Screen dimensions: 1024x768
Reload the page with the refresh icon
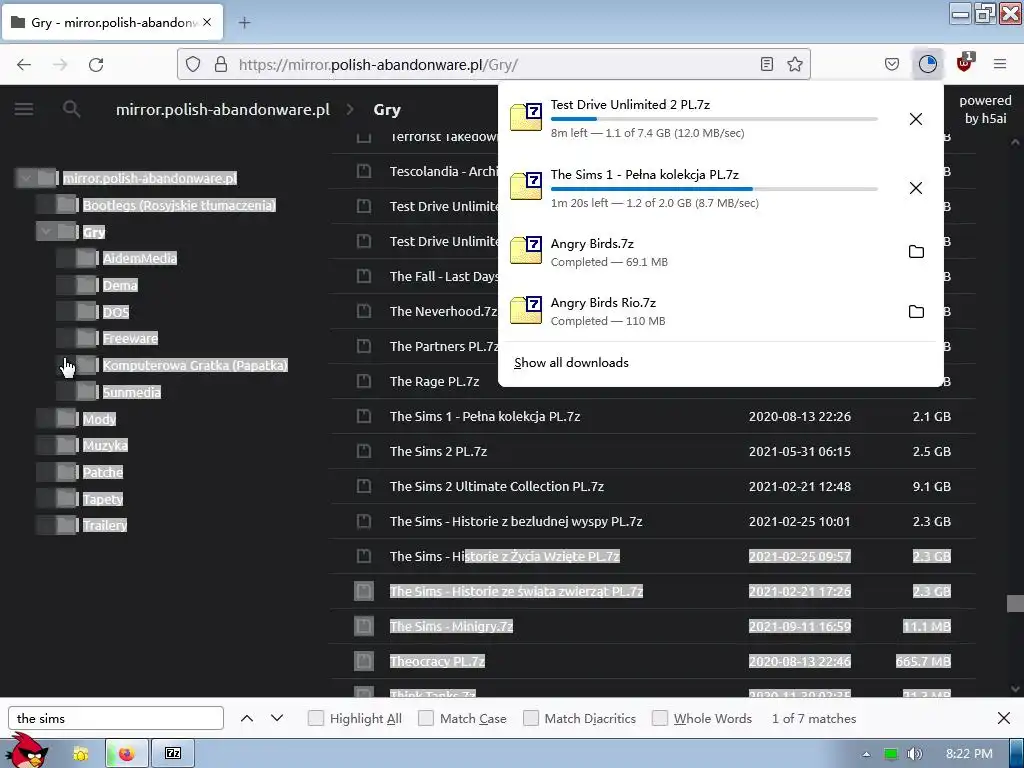click(96, 64)
